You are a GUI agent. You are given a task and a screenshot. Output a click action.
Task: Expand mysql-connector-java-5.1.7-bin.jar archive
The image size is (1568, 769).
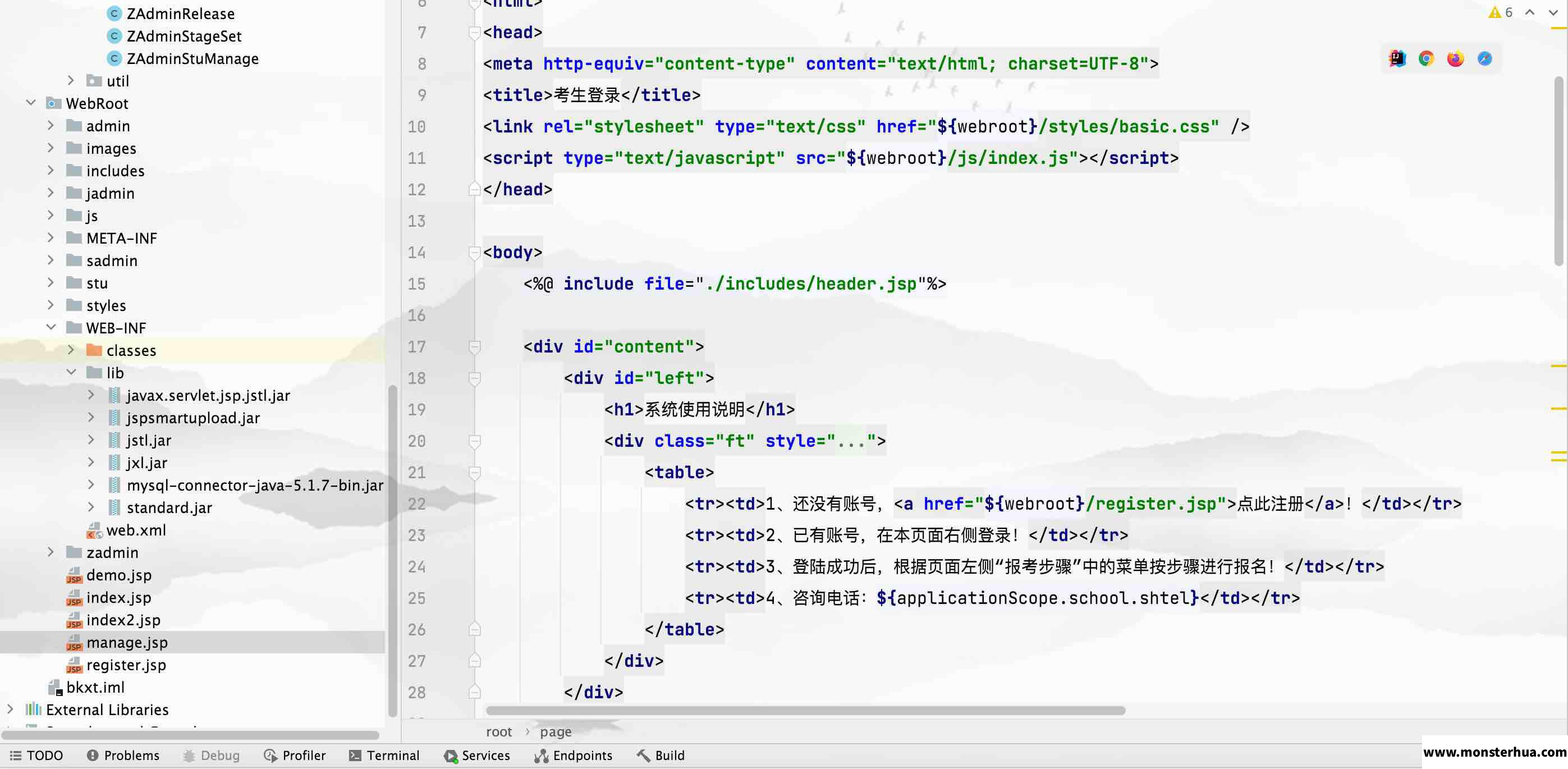(91, 484)
